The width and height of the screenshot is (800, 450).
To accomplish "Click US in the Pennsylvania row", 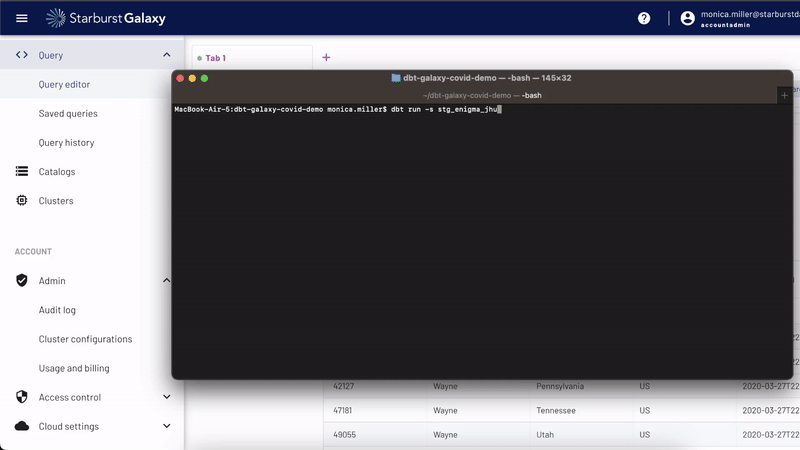I will pos(645,386).
